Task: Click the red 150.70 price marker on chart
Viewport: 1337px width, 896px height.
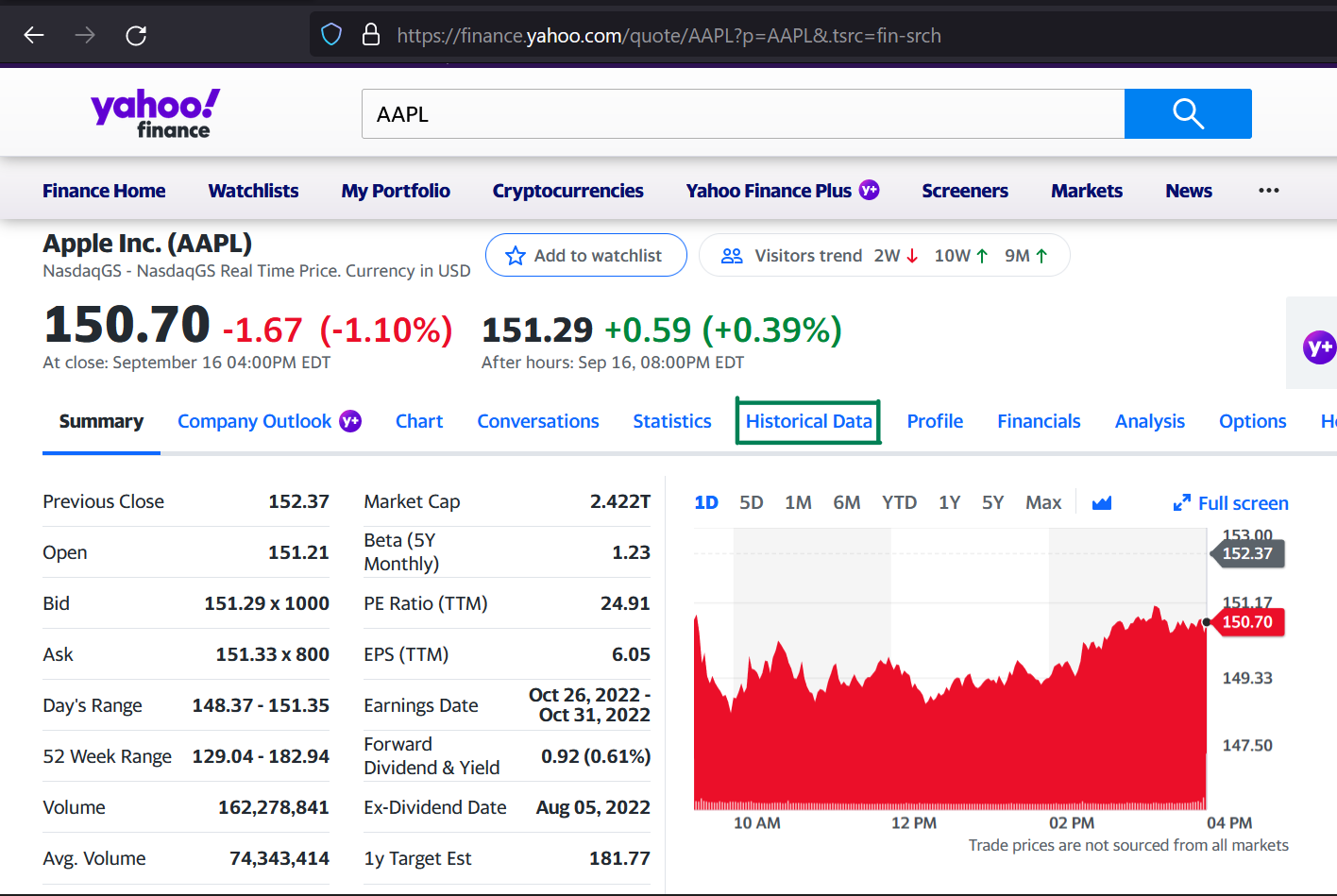Action: click(x=1249, y=622)
